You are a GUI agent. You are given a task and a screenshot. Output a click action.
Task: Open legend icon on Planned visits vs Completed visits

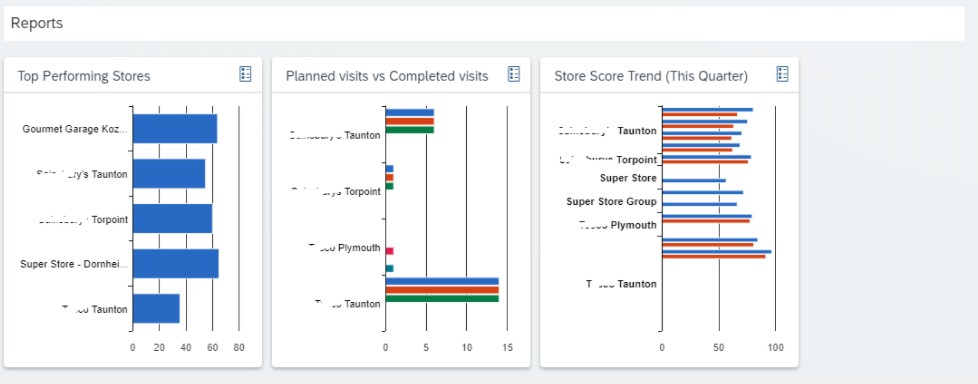[x=513, y=74]
